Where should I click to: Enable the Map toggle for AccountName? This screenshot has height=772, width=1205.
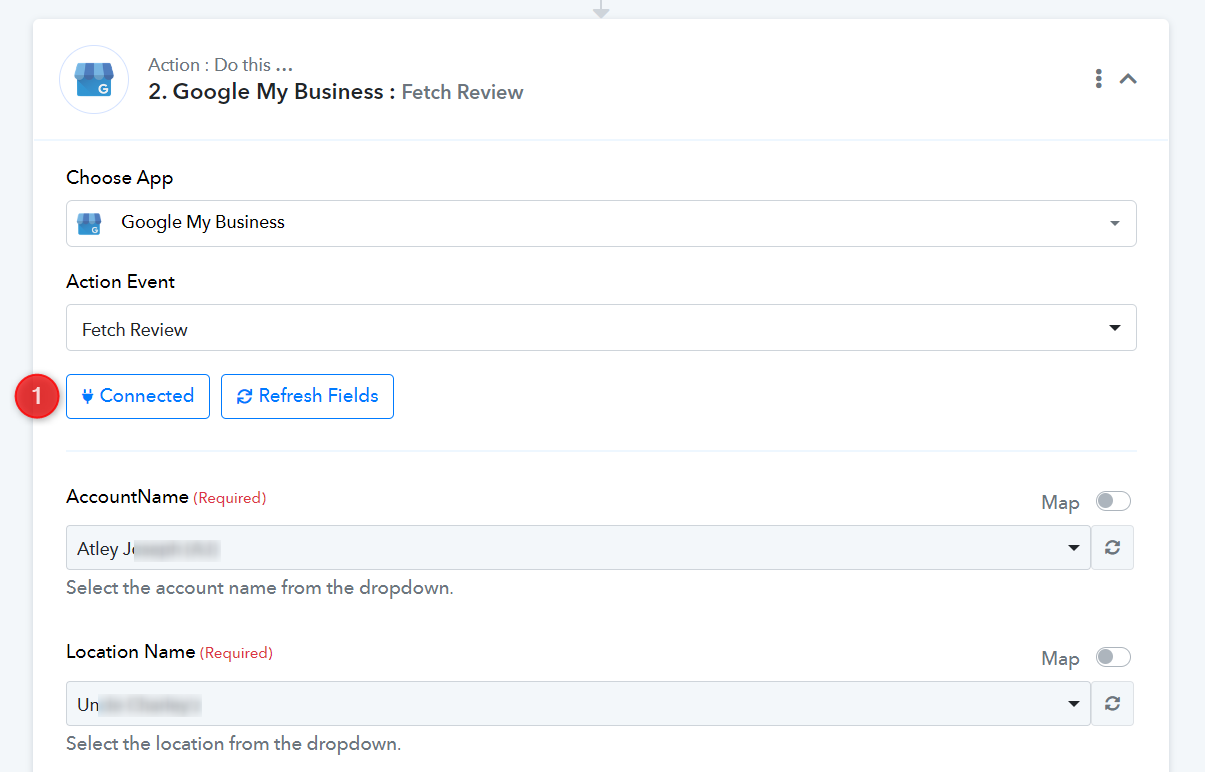tap(1113, 502)
